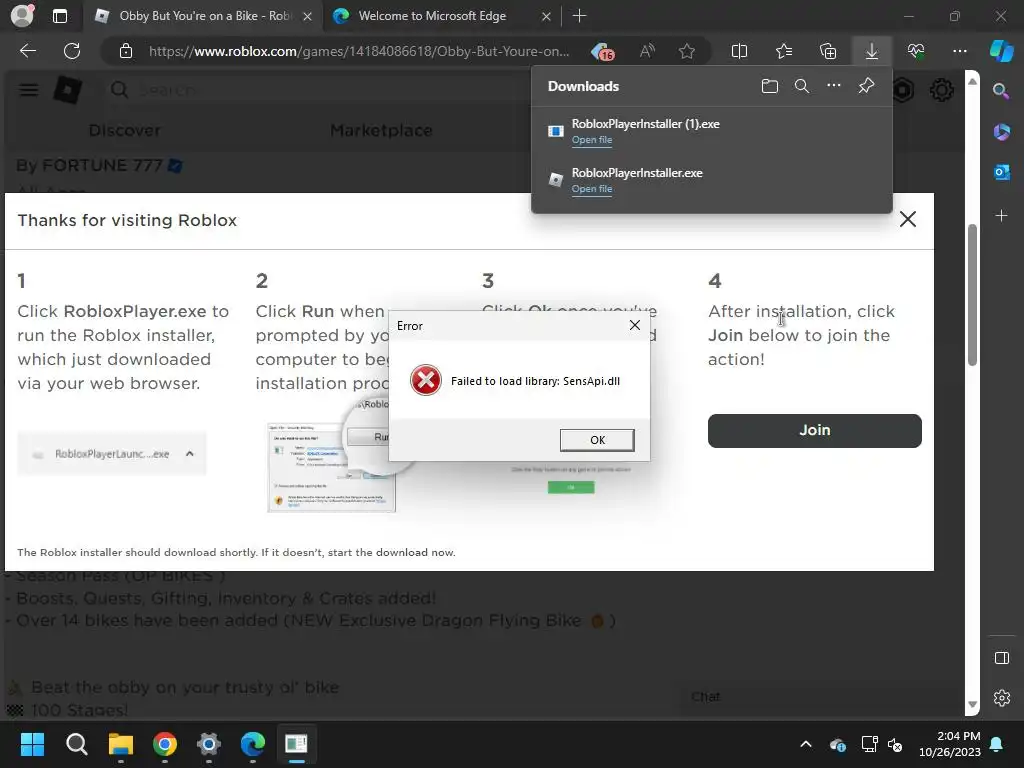Close the Error dialog with X
The image size is (1024, 768).
point(634,325)
